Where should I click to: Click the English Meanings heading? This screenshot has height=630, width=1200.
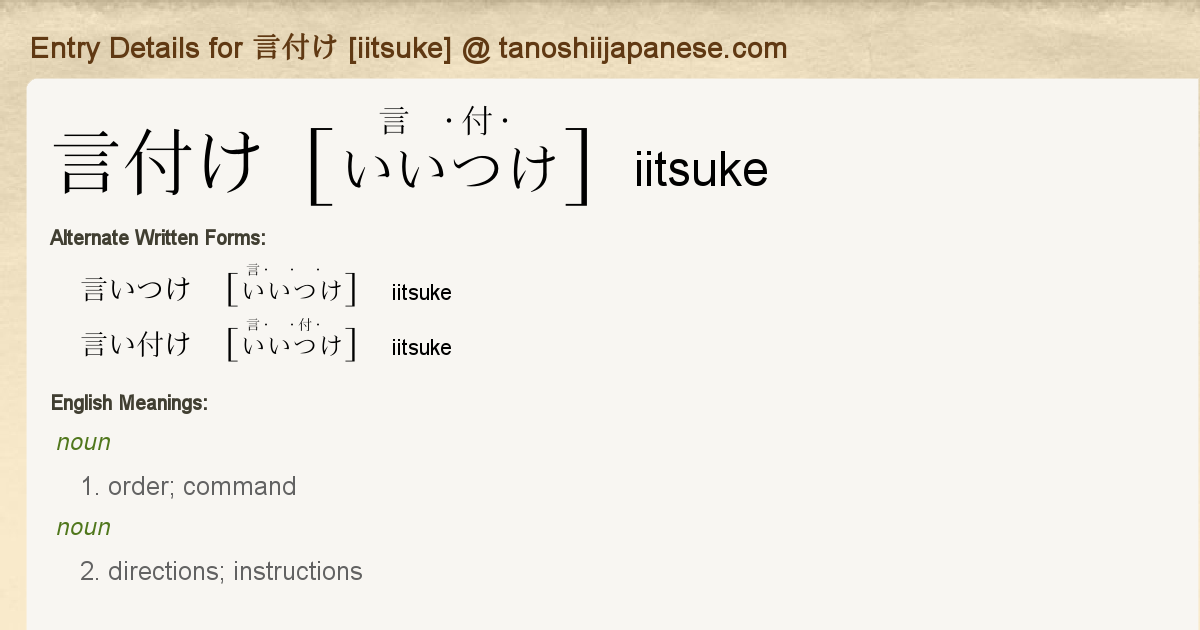coord(129,403)
